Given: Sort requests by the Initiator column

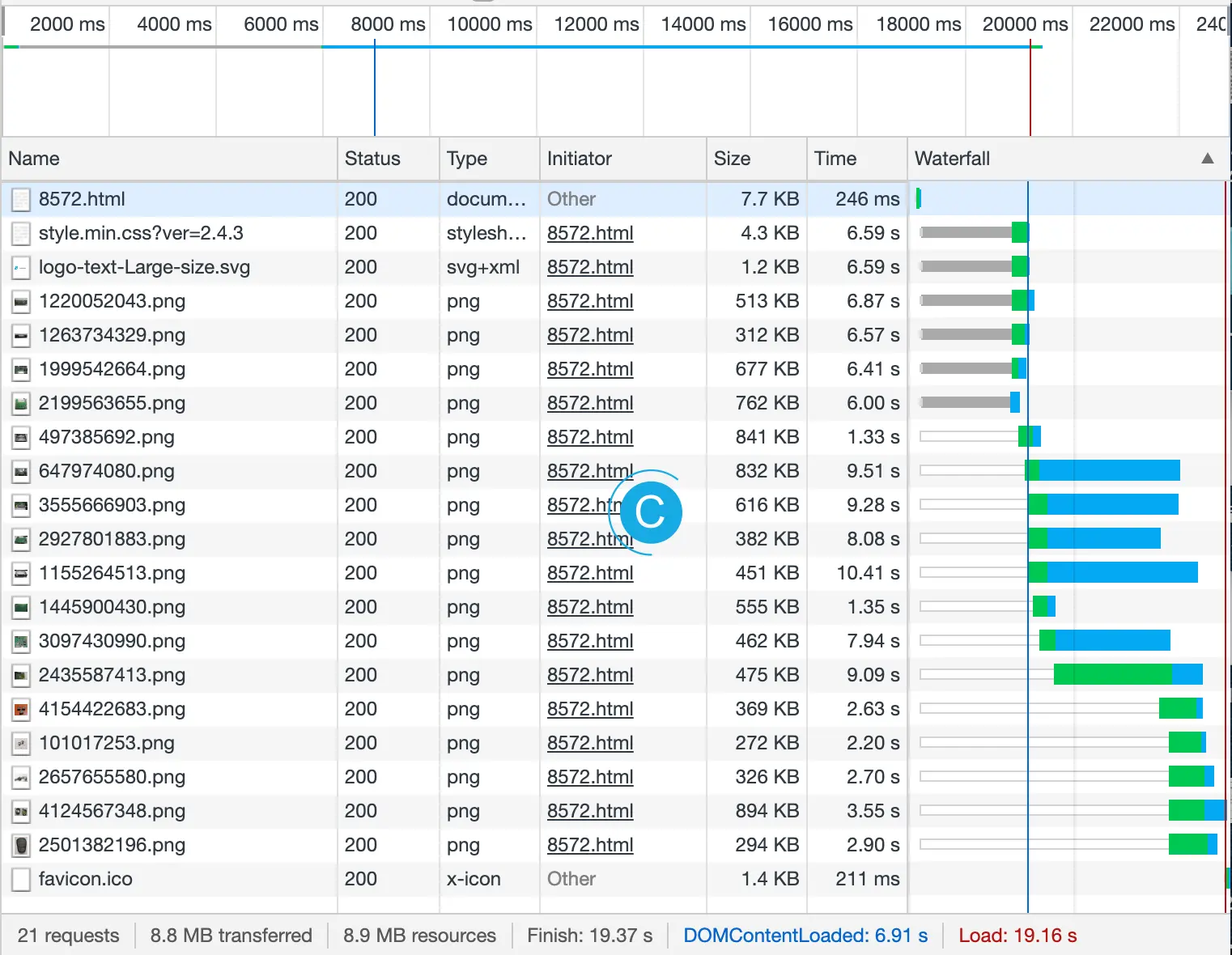Looking at the screenshot, I should tap(623, 159).
